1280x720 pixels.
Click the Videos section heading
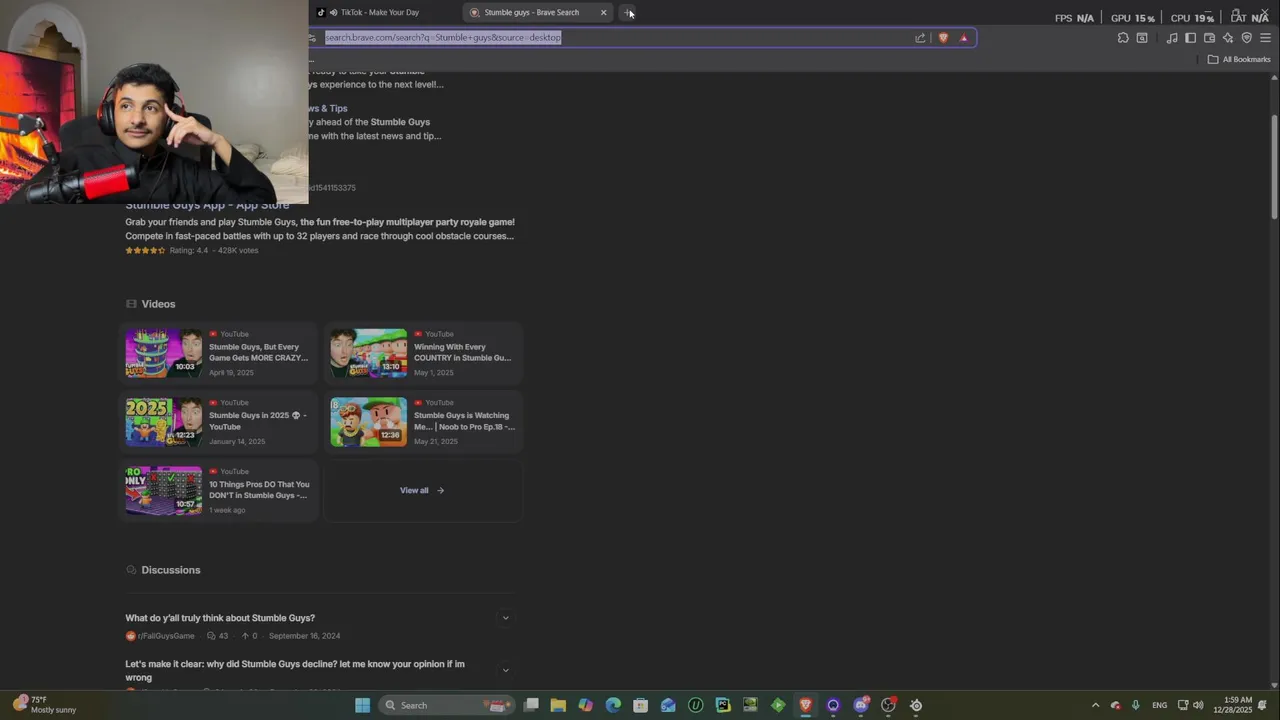click(x=158, y=304)
